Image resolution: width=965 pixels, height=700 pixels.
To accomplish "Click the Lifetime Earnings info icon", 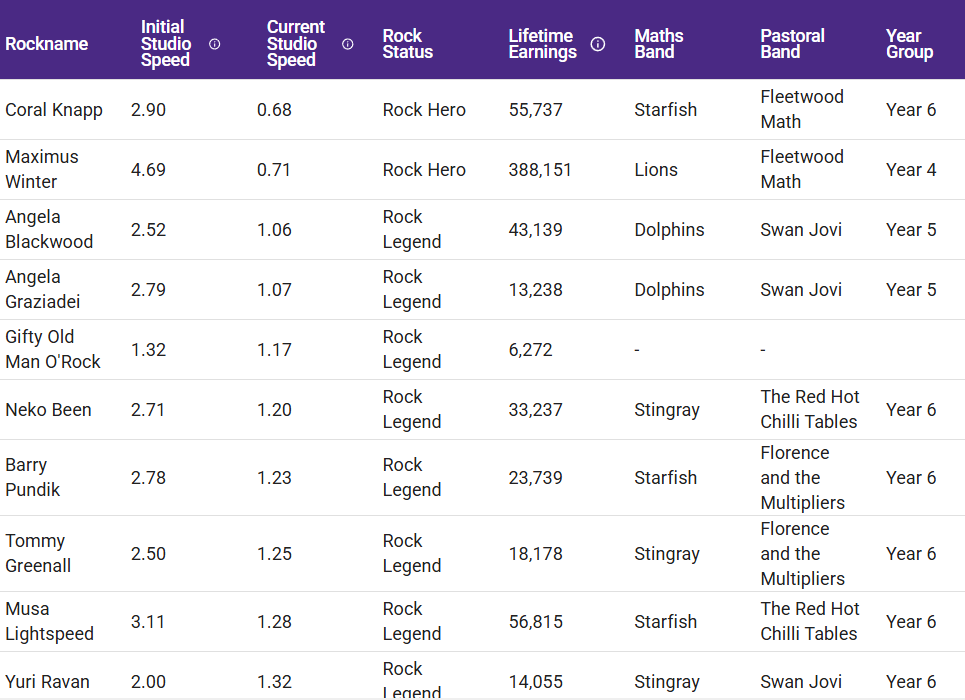I will click(598, 44).
